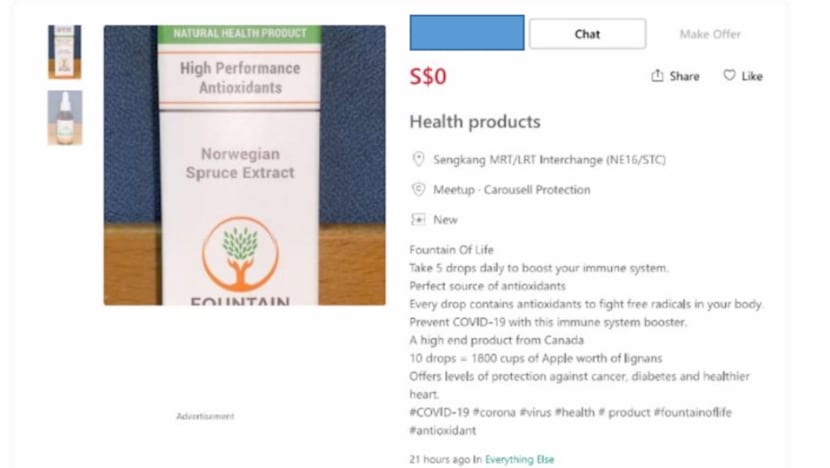This screenshot has height=468, width=830.
Task: Like the listing with the heart icon
Action: [729, 76]
